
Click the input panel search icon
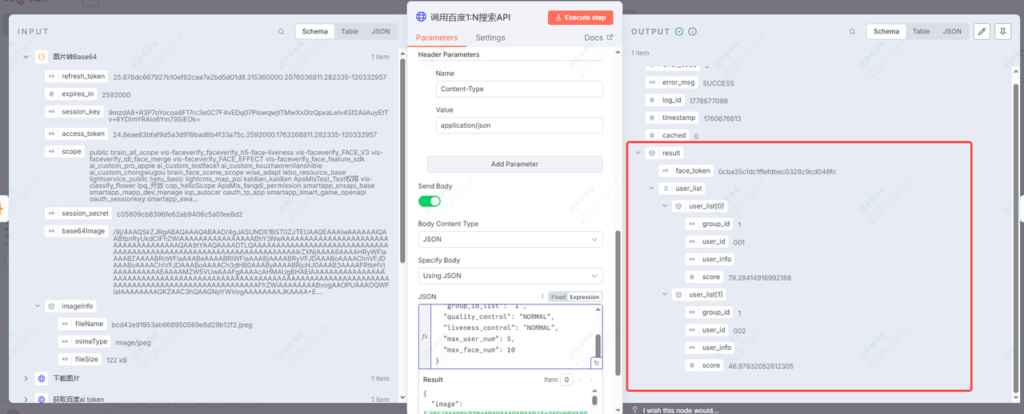283,31
